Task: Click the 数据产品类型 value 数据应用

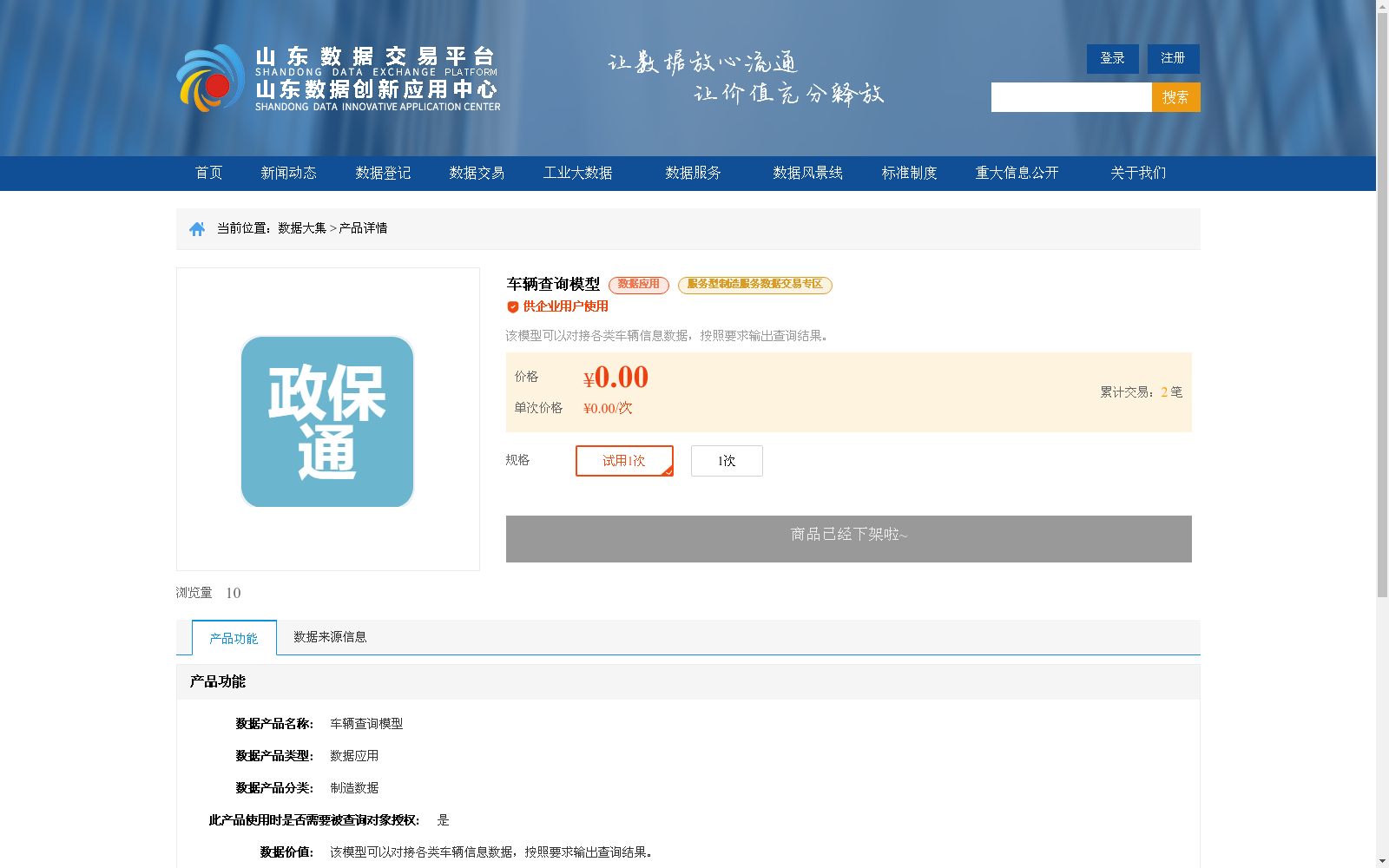Action: (354, 756)
